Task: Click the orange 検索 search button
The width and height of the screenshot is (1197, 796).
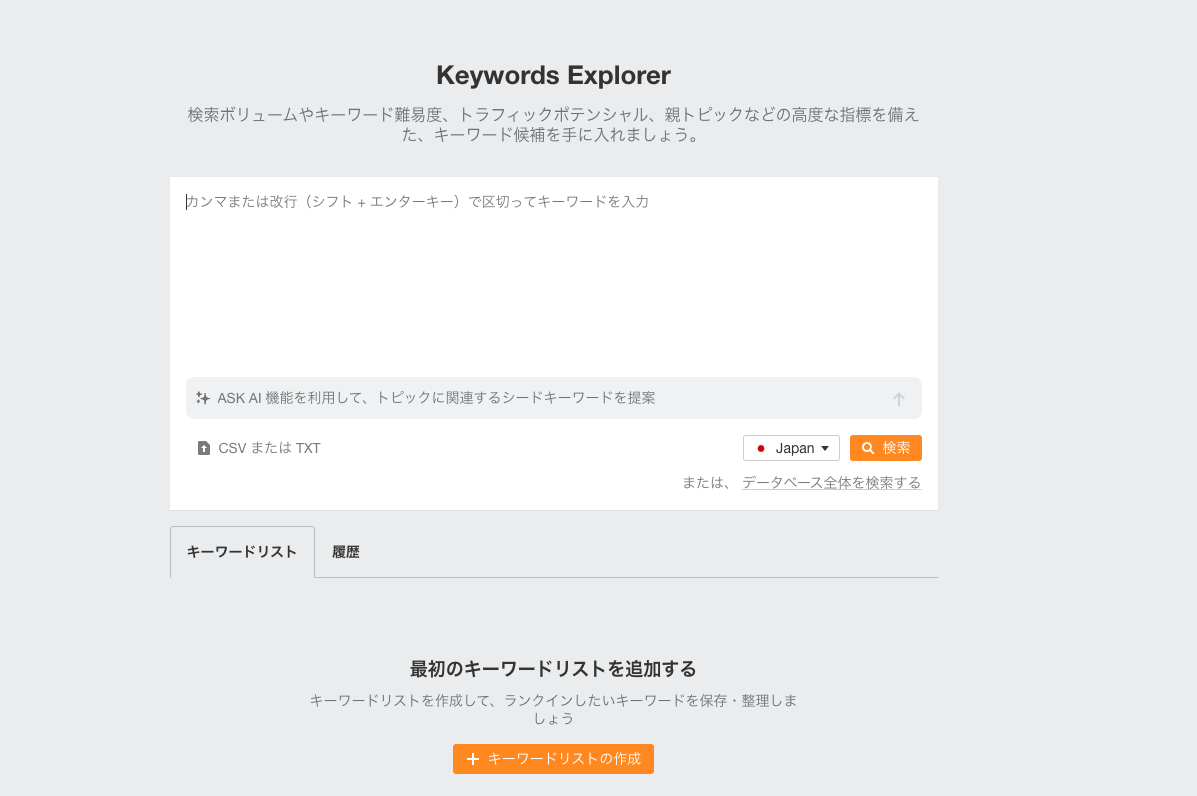Action: 886,447
